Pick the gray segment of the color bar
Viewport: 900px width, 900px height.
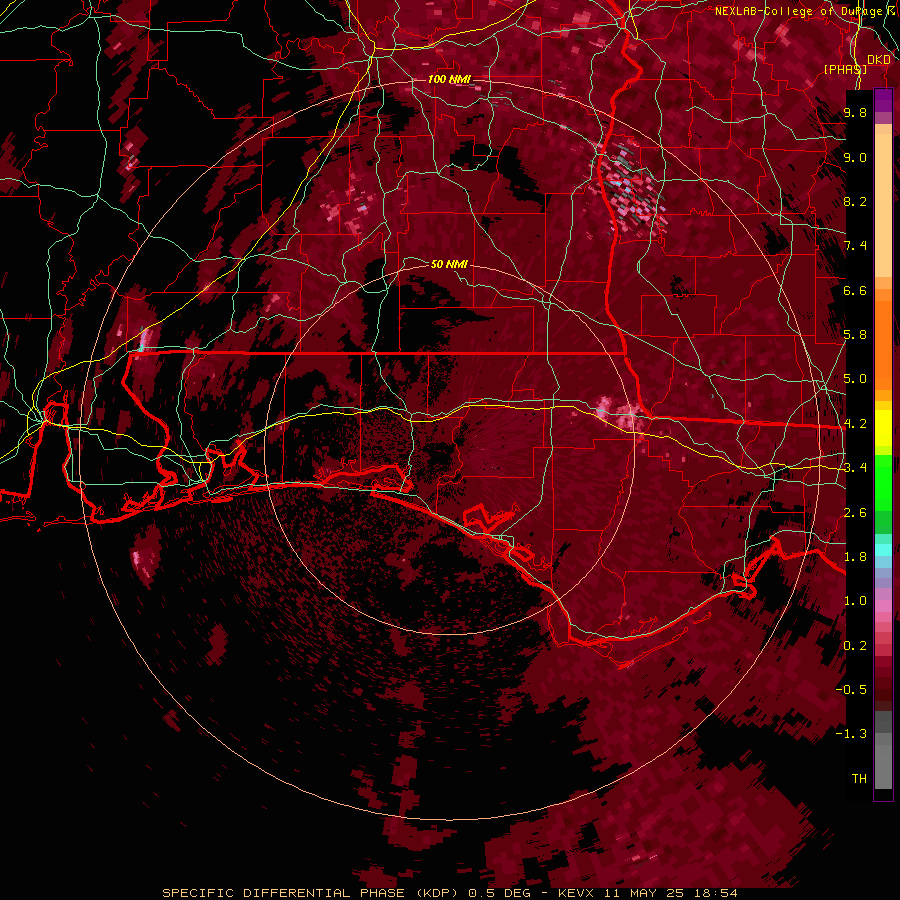click(x=883, y=749)
